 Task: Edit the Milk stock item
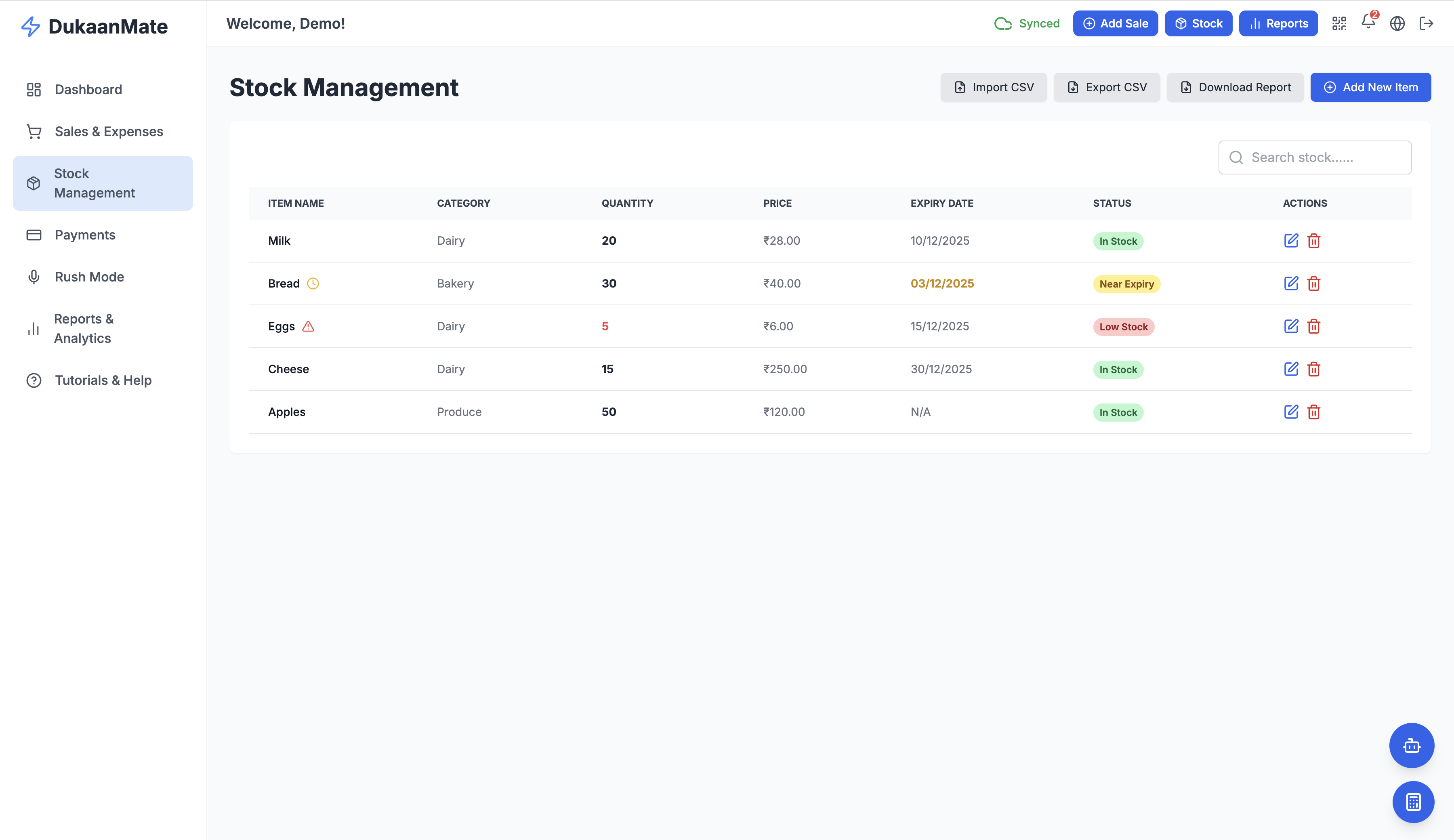pos(1291,241)
